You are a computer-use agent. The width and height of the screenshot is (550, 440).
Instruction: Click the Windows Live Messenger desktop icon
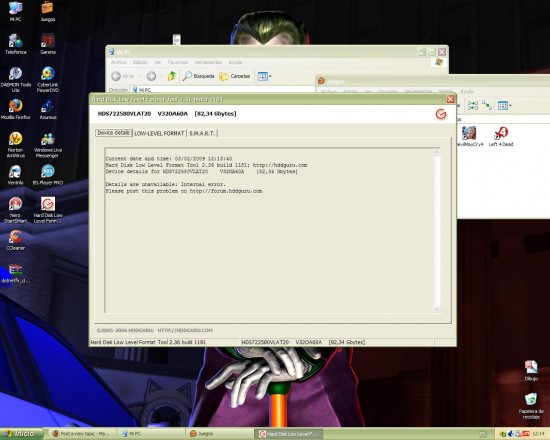[x=48, y=145]
